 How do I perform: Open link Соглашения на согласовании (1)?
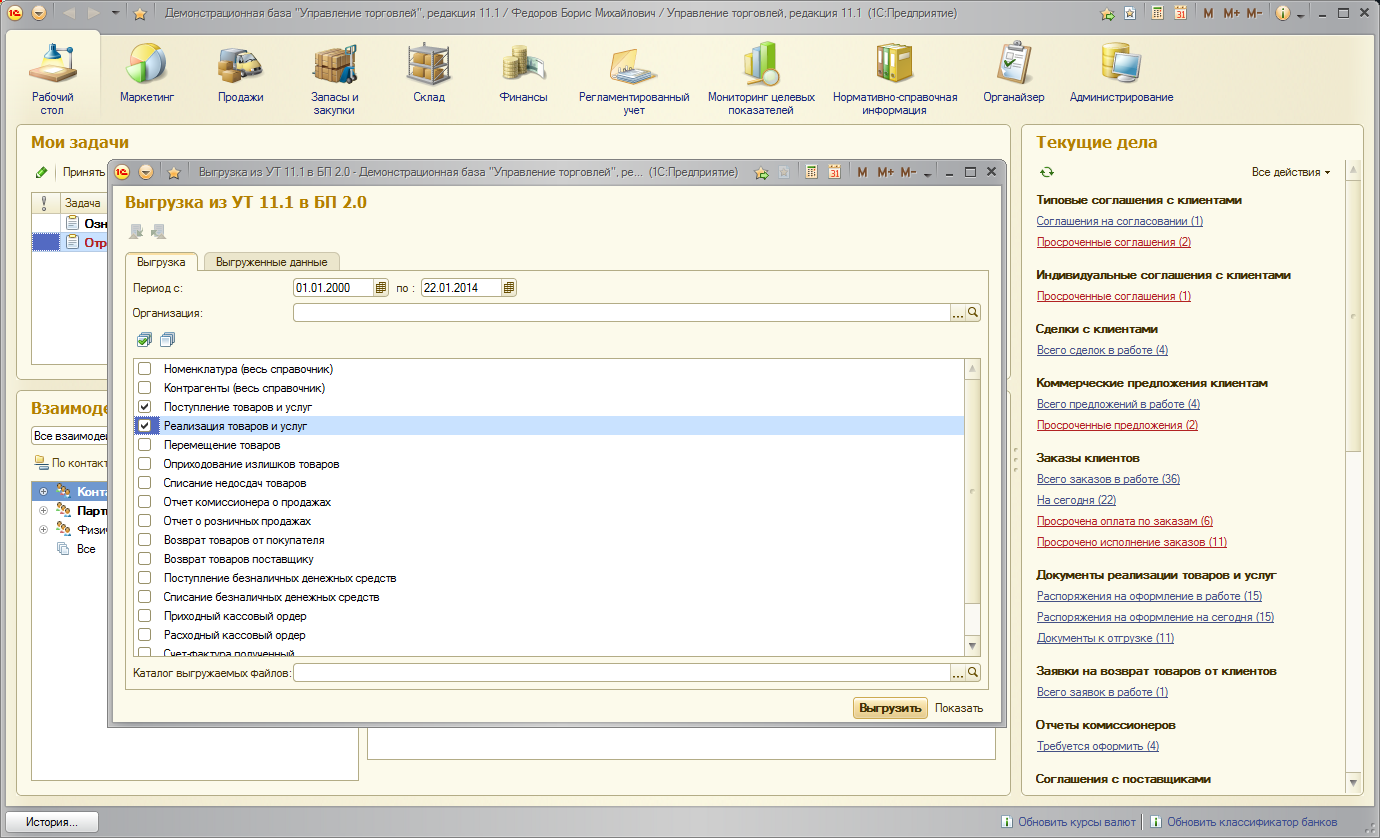[1119, 221]
